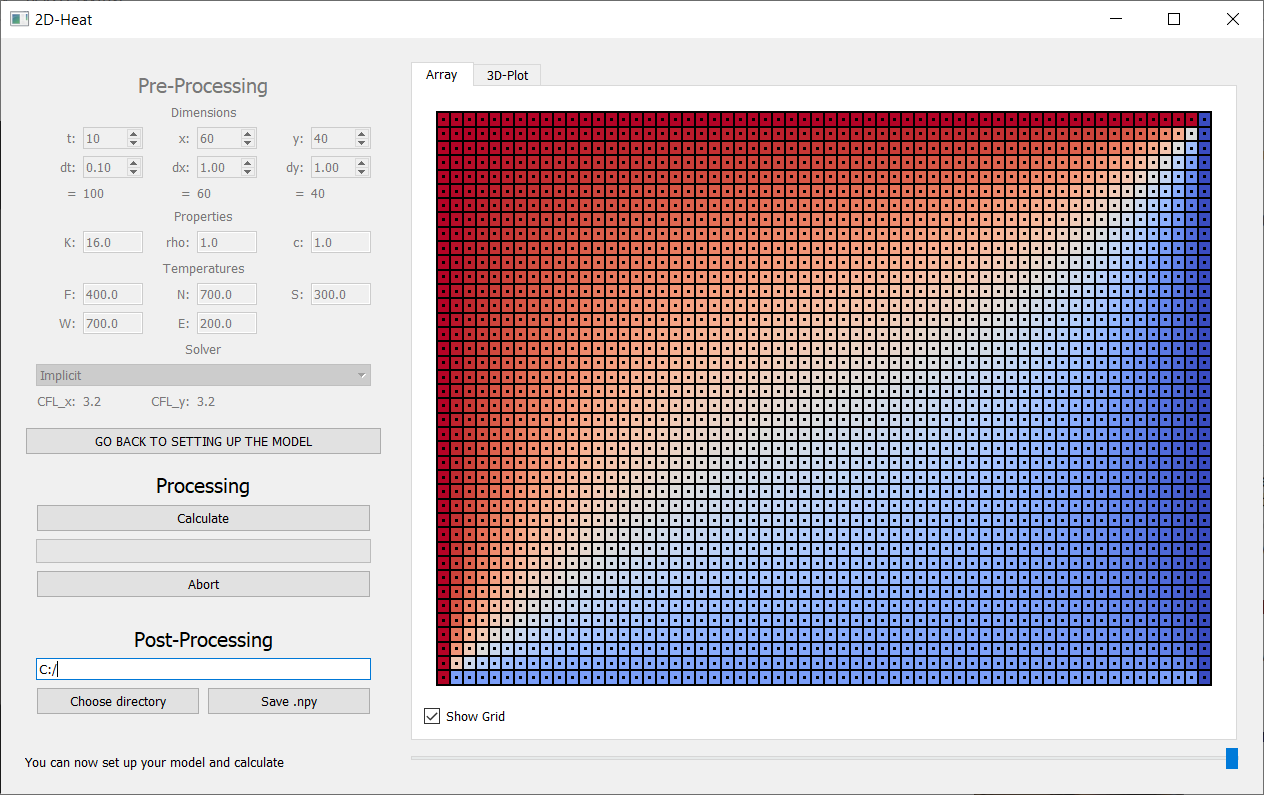The image size is (1264, 795).
Task: Click GO BACK TO SETTING UP THE MODEL
Action: 203,441
